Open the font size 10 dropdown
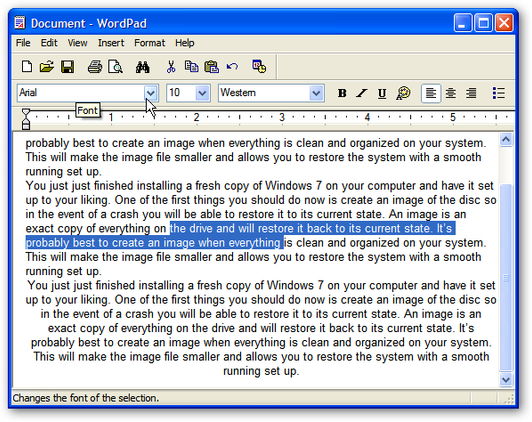 tap(202, 93)
